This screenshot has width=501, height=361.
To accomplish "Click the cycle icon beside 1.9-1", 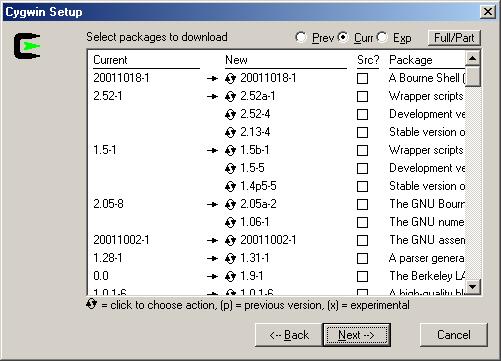I will point(230,277).
